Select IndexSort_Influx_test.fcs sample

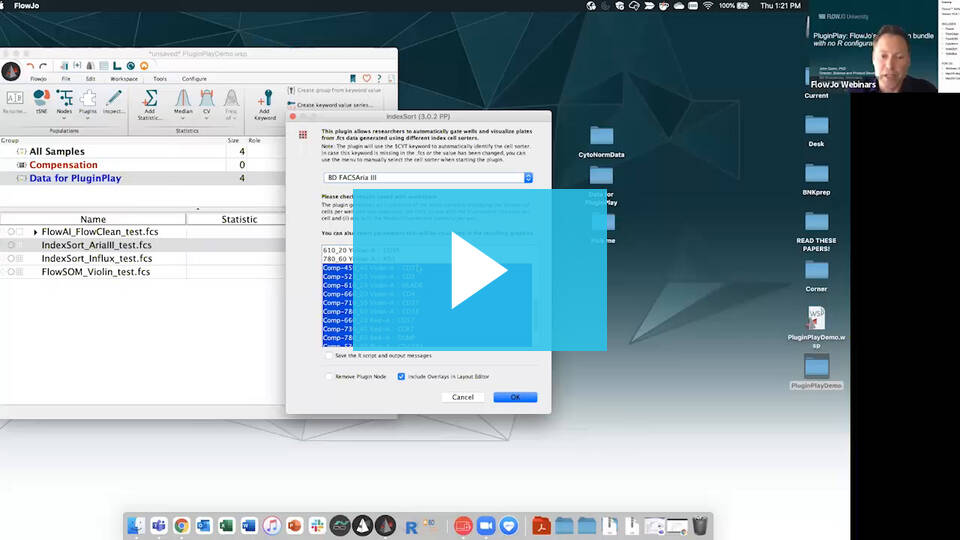click(97, 258)
